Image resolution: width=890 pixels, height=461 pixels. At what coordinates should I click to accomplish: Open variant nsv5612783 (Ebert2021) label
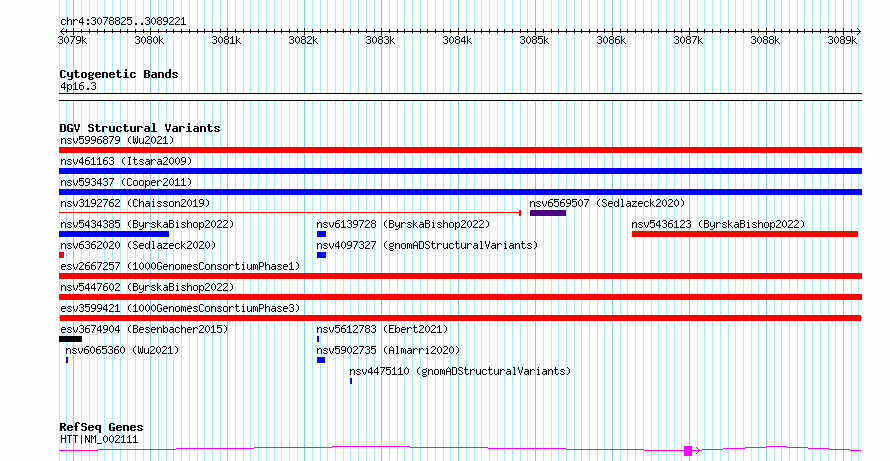pos(382,329)
